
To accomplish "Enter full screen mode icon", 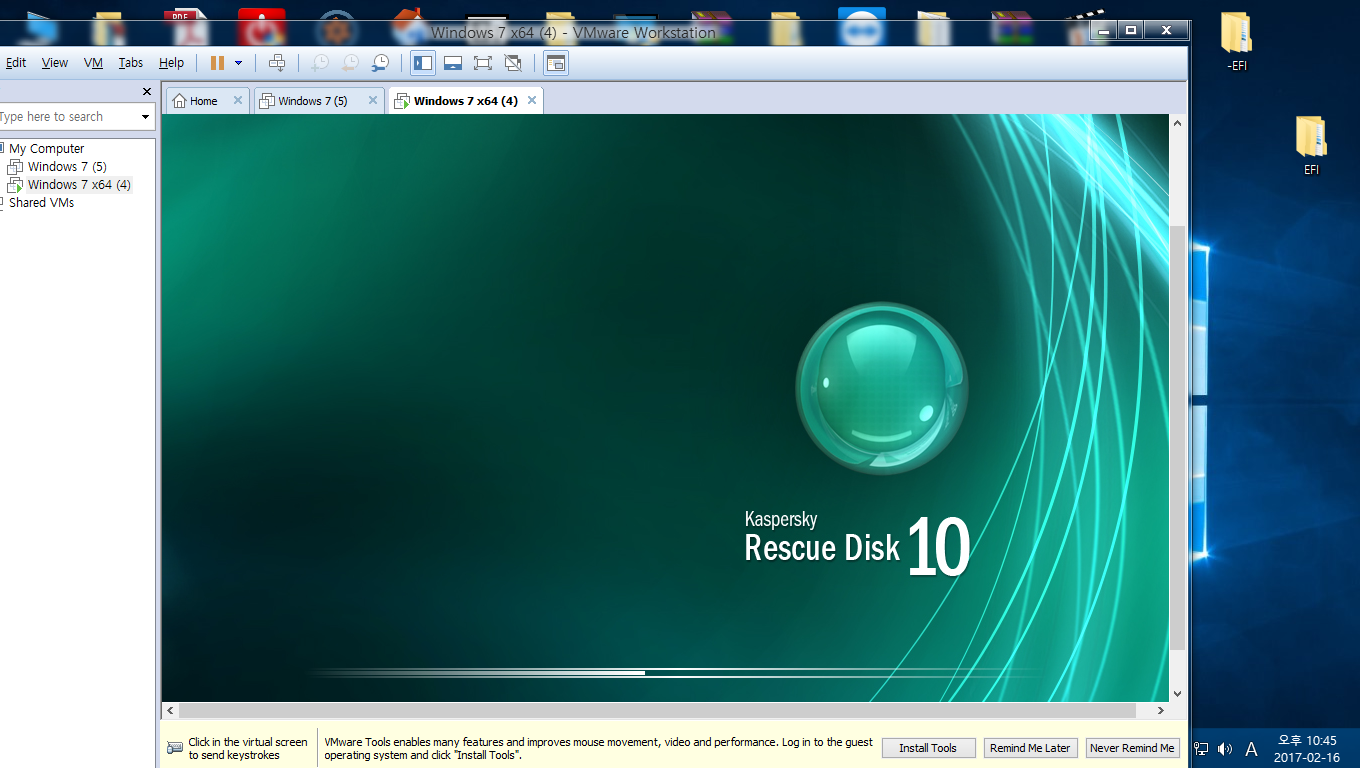I will [483, 63].
